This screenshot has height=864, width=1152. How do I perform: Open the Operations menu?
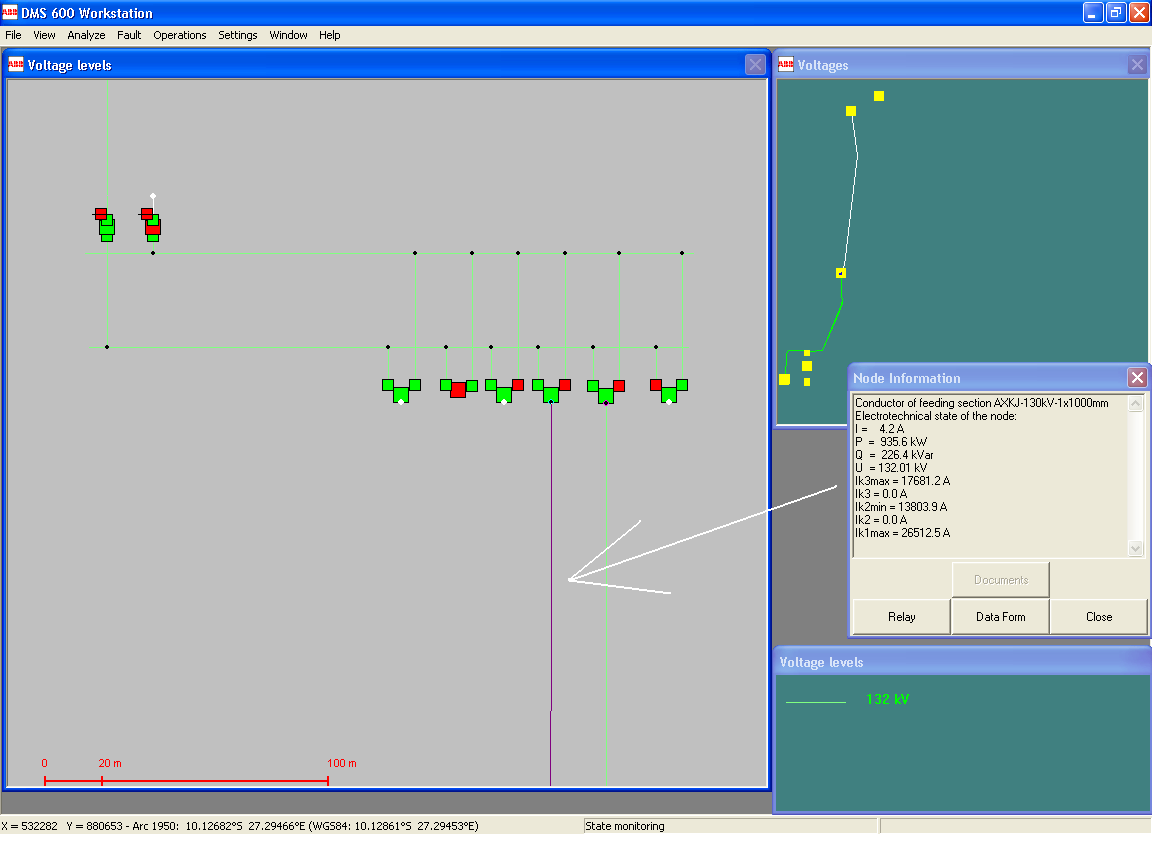click(179, 35)
